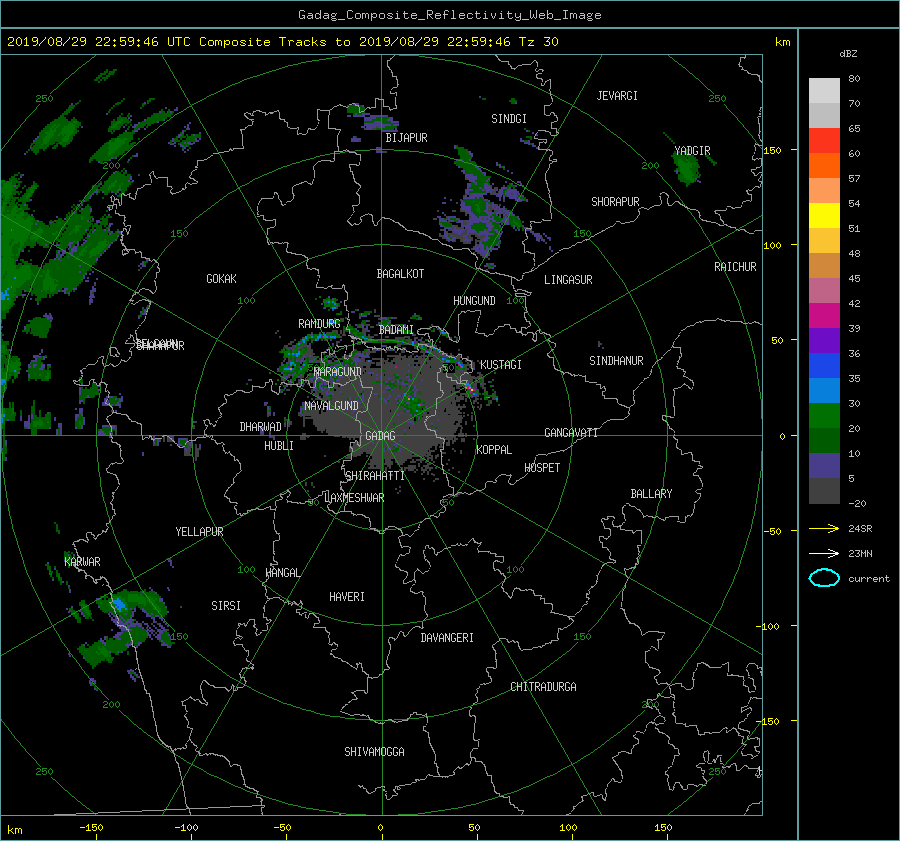This screenshot has width=900, height=841.
Task: Click the SHORAPUR city label
Action: click(x=615, y=201)
